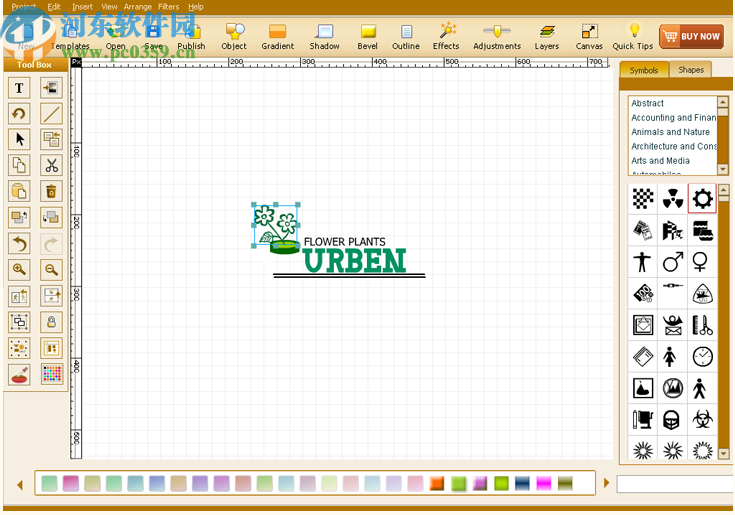Choose the biohazard symbol

click(702, 419)
